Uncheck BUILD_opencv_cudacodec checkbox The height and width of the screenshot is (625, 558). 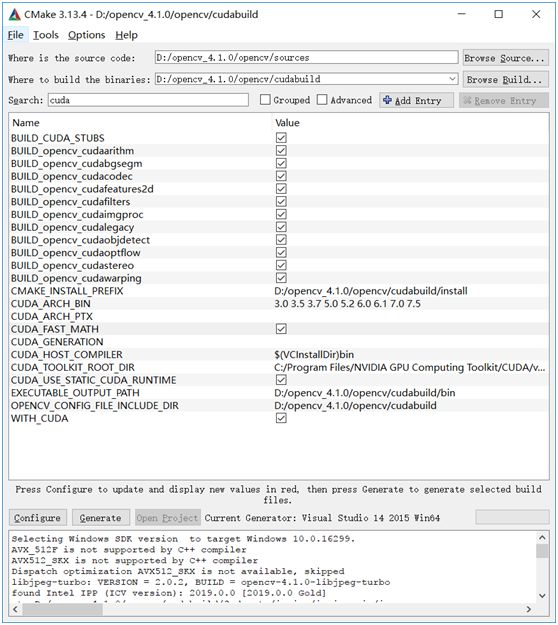click(x=281, y=176)
